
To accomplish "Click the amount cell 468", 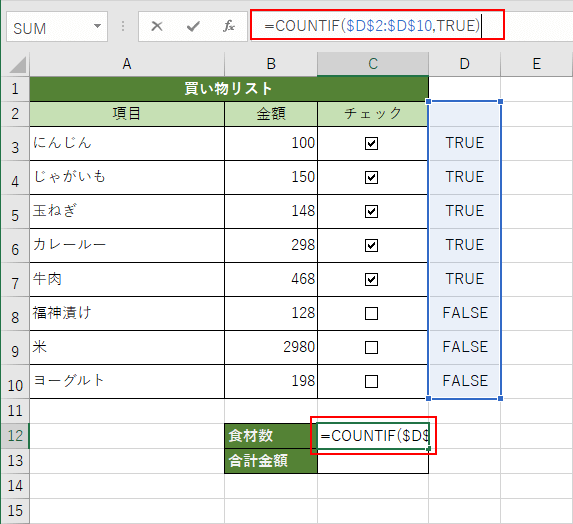I will click(271, 280).
